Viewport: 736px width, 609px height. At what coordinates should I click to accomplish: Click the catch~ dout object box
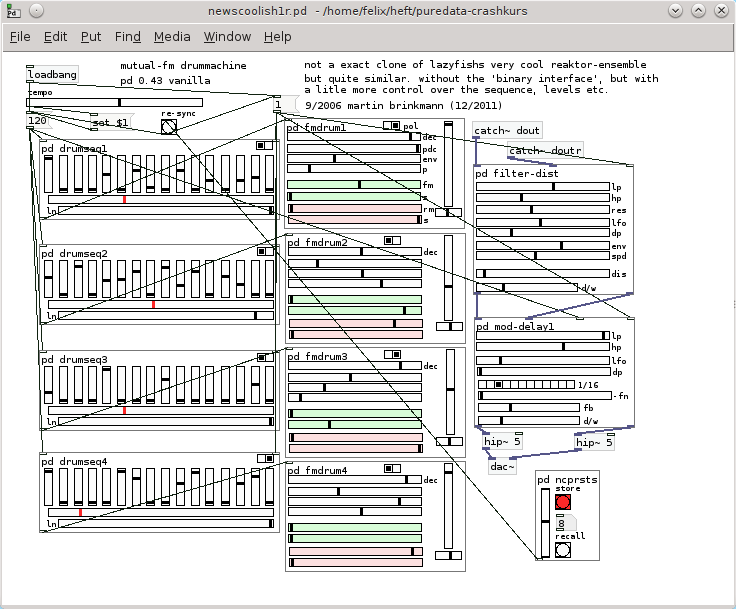[x=507, y=131]
